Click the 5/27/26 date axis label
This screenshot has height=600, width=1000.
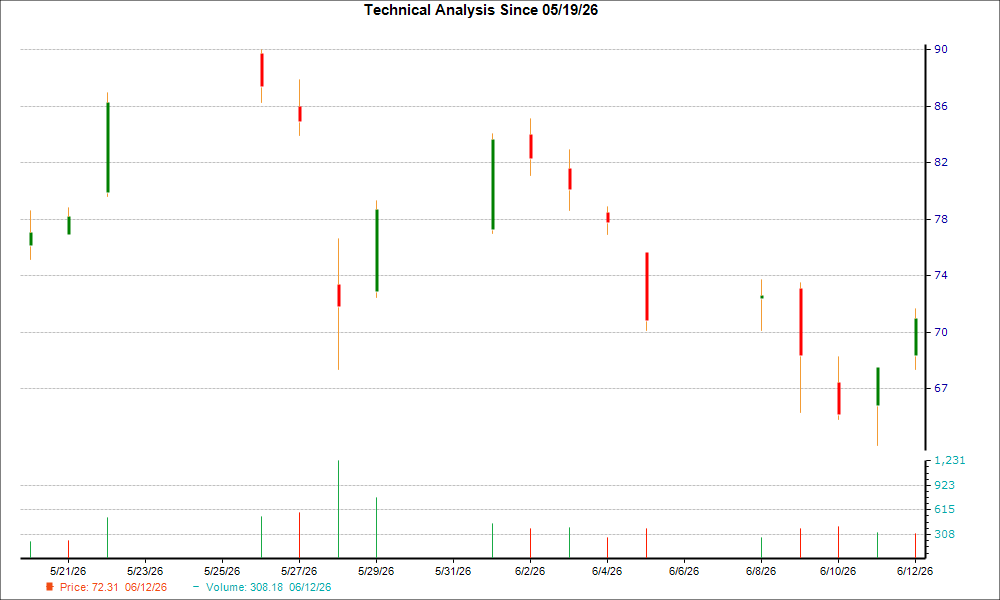(299, 571)
